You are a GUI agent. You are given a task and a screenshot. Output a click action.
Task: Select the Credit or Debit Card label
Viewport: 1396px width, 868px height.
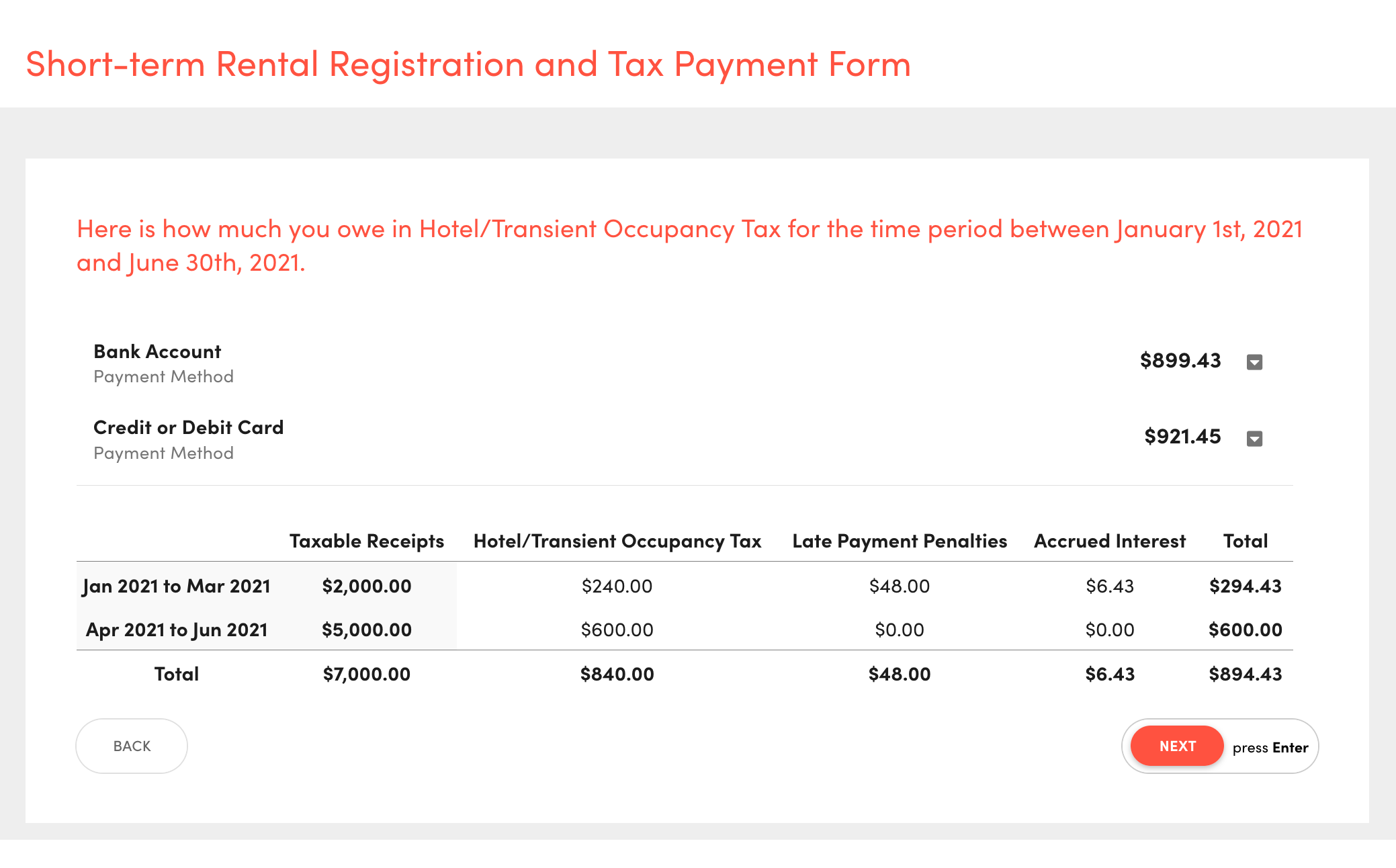coord(188,427)
